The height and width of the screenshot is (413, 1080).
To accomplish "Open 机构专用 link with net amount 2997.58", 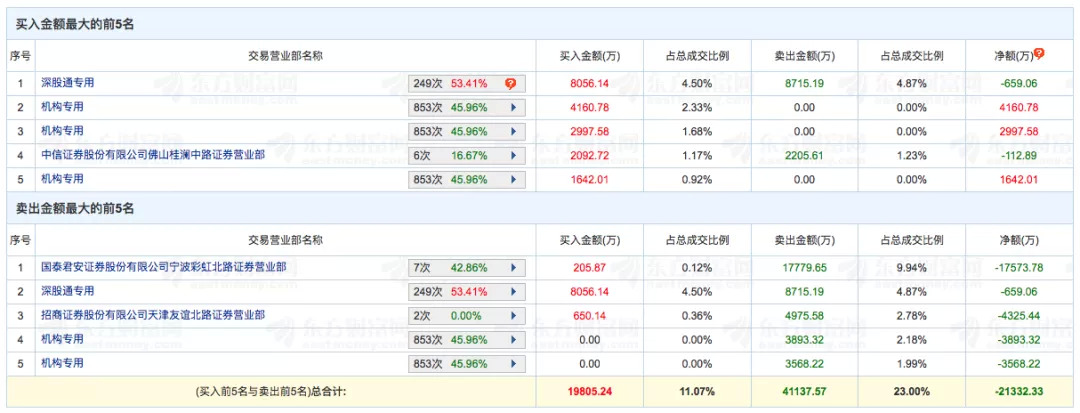I will (x=63, y=131).
